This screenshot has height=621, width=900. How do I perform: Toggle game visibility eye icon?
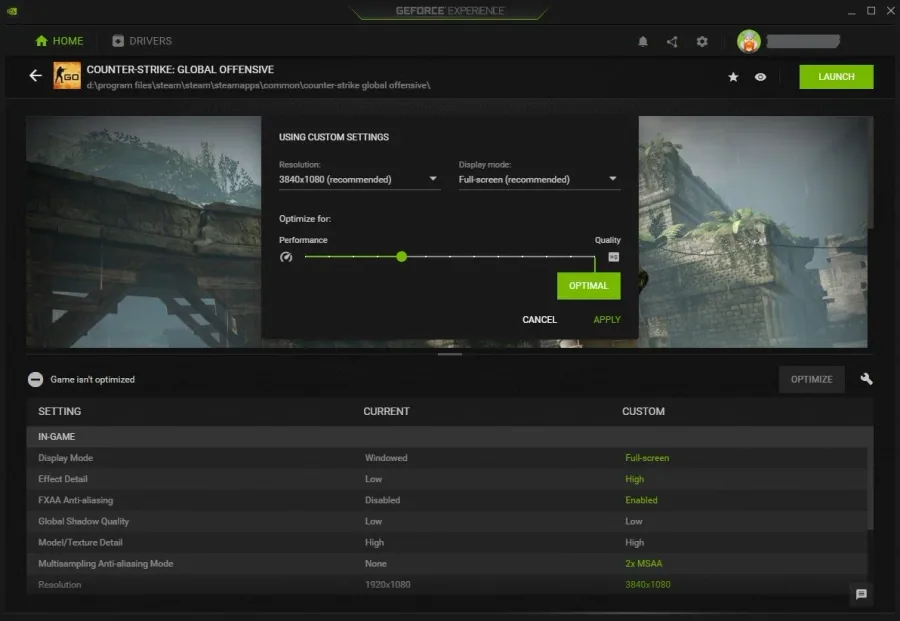(x=761, y=77)
